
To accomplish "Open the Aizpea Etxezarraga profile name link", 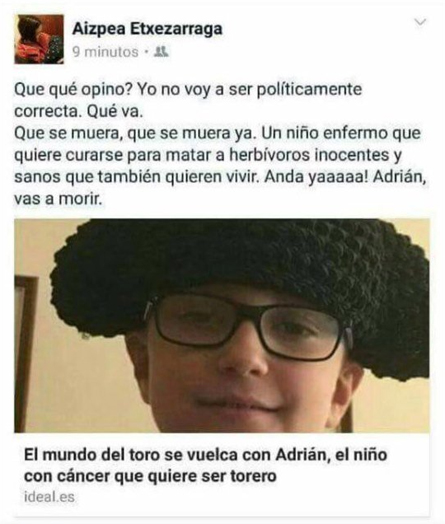I will [x=147, y=29].
